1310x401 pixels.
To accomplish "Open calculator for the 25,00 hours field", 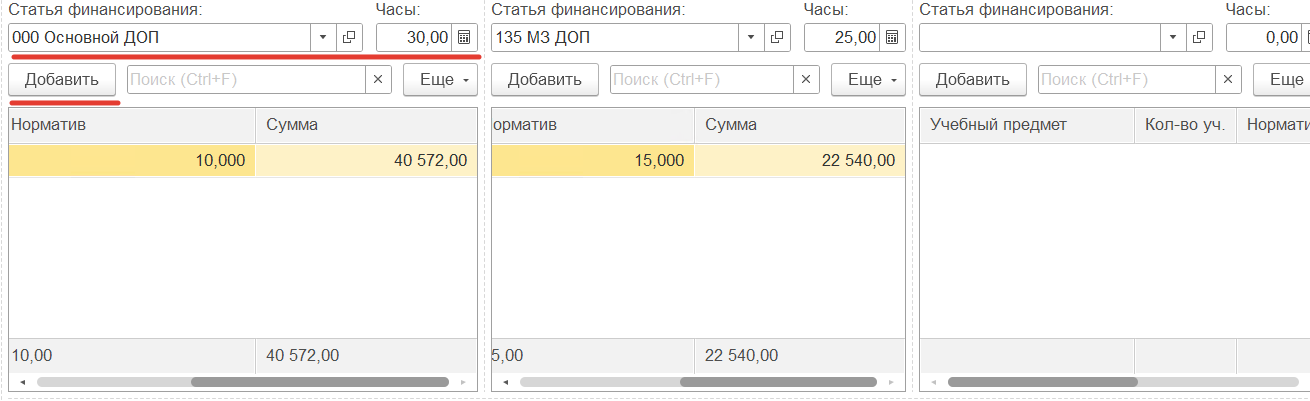I will click(x=892, y=38).
